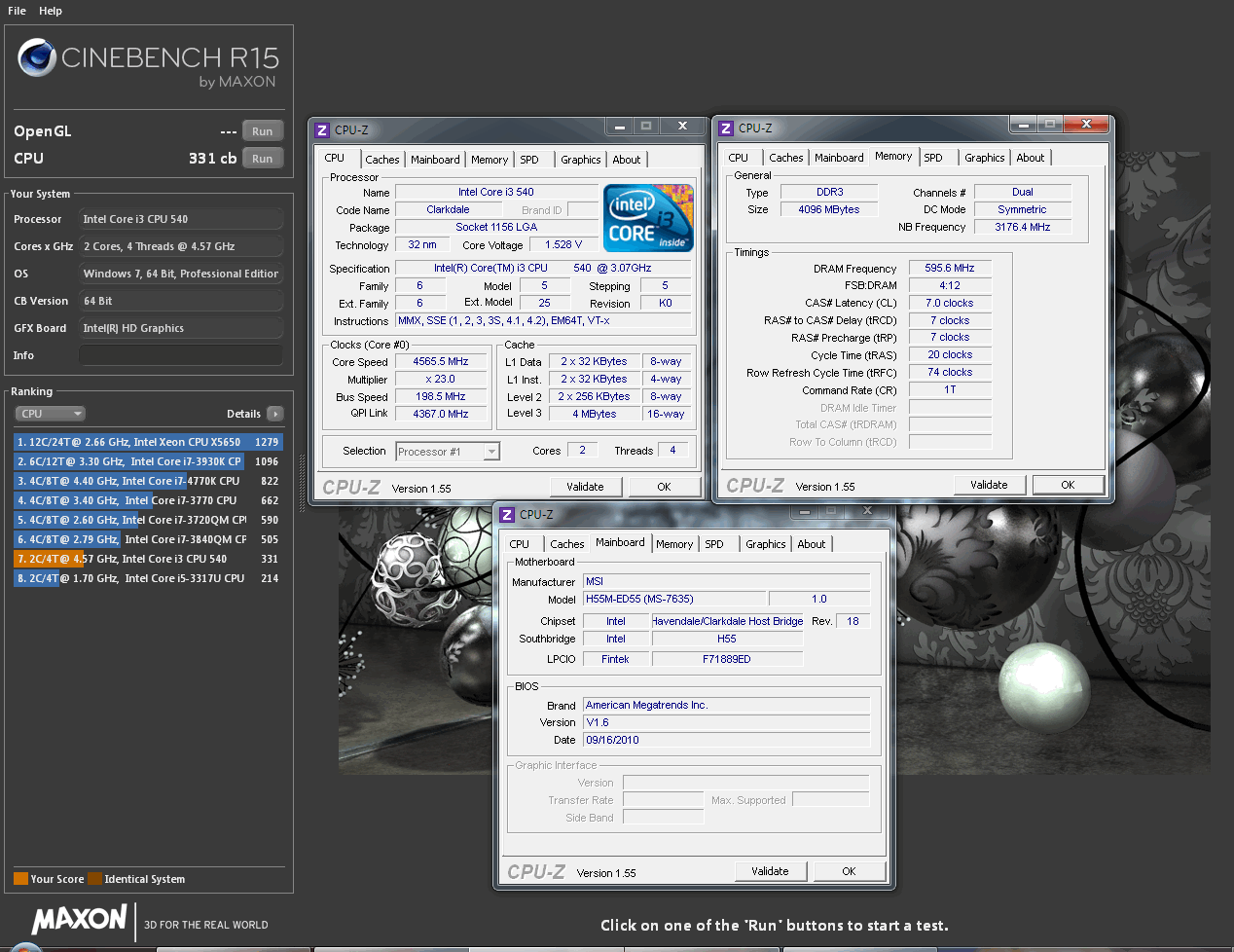Screen dimensions: 1234x952
Task: Click the CPU-Z icon in CPU tab window title
Action: pos(322,129)
